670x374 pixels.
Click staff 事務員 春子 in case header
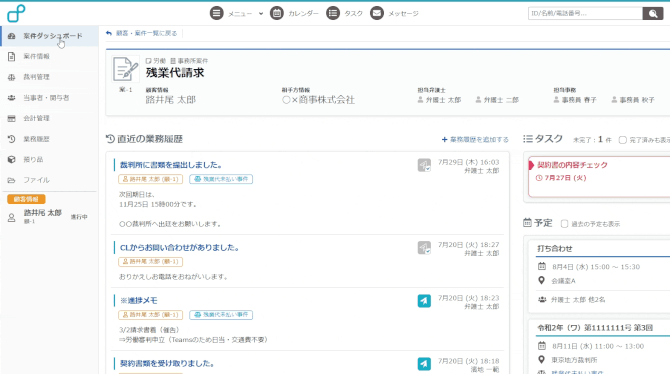click(575, 100)
